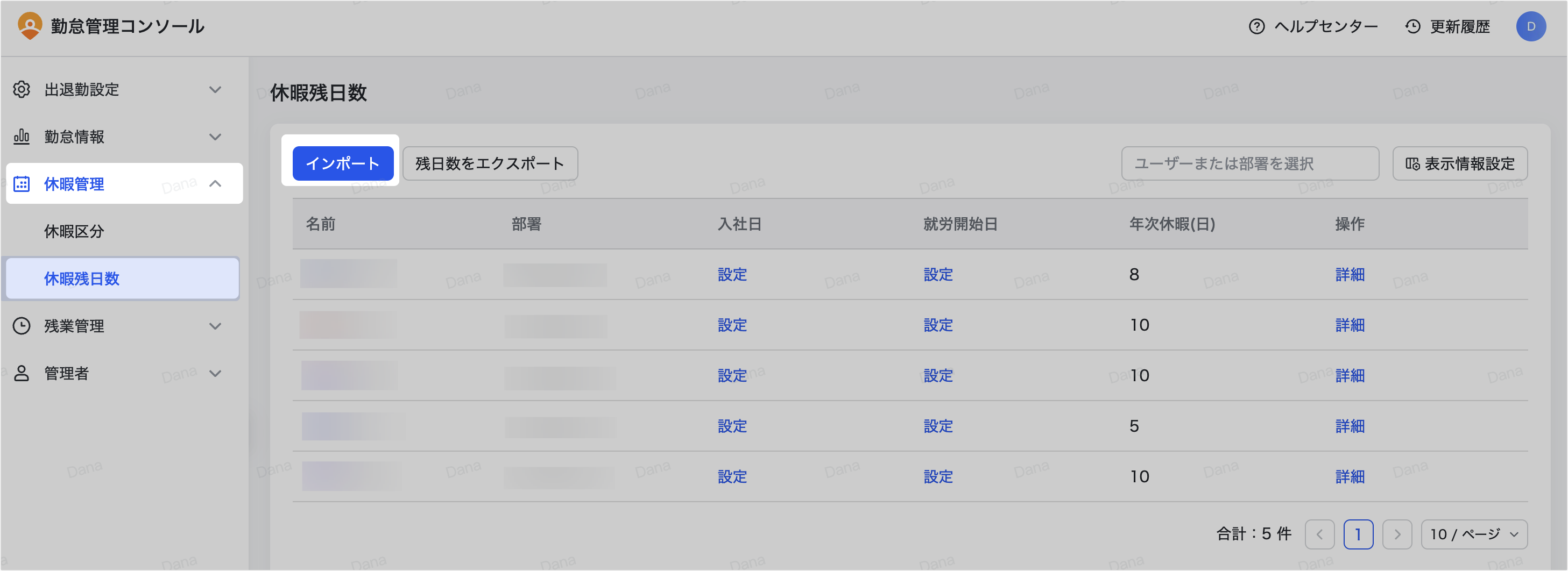
Task: Click the user or department search field
Action: [x=1249, y=163]
